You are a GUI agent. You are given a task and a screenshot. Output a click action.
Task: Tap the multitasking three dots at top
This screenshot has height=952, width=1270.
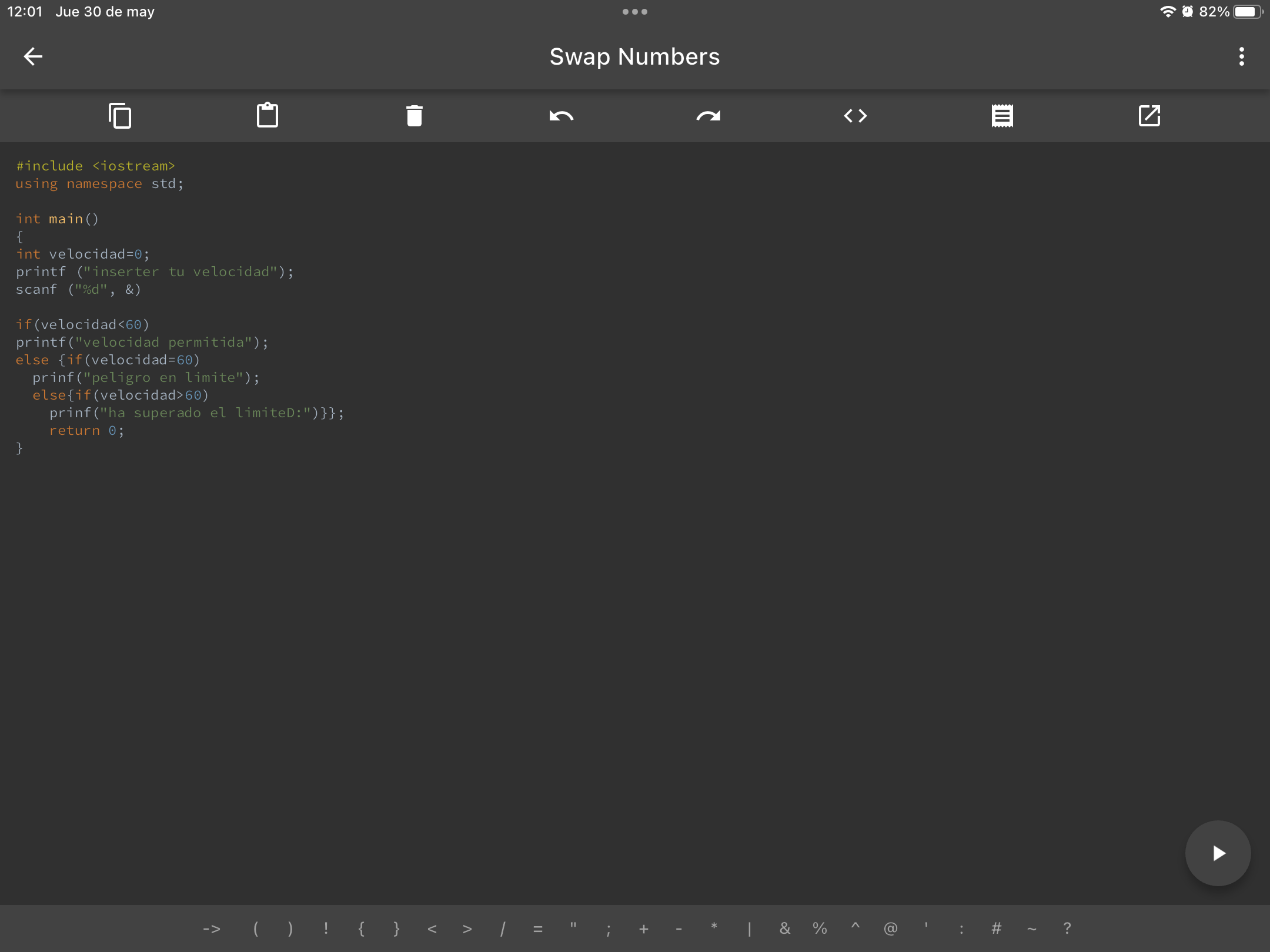tap(634, 12)
